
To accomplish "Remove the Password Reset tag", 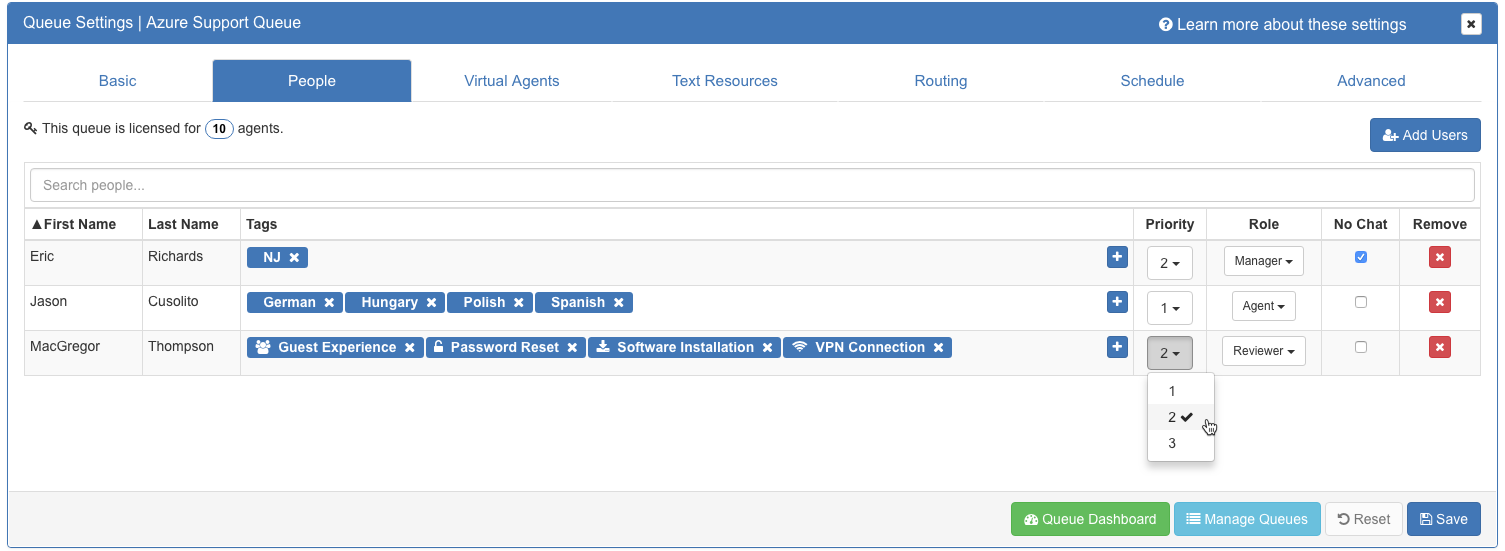I will (x=572, y=348).
